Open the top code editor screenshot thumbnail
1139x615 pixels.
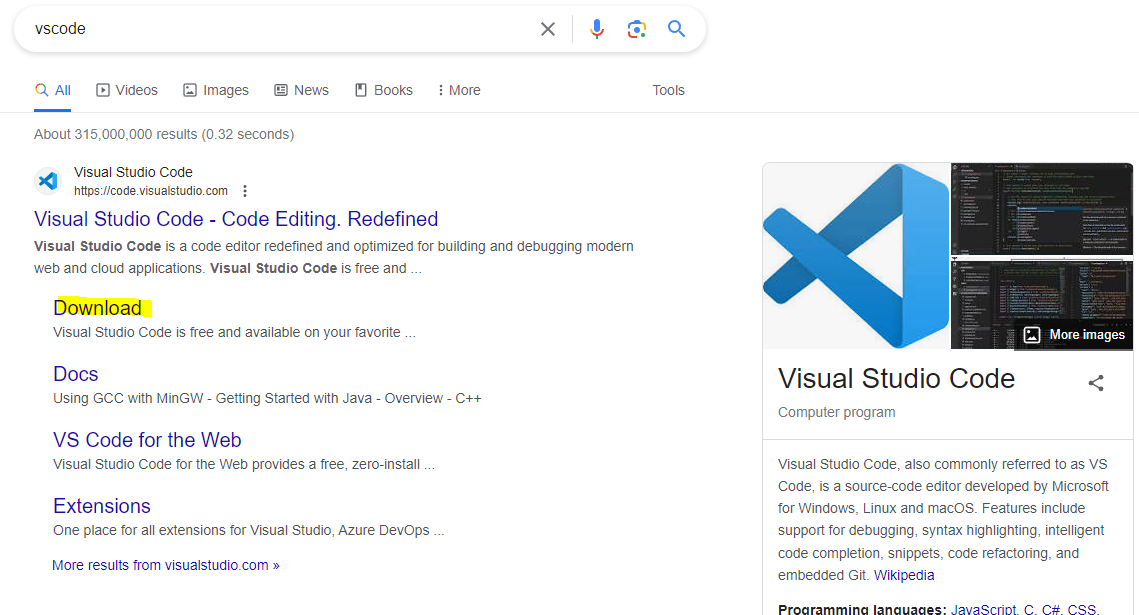[1042, 208]
